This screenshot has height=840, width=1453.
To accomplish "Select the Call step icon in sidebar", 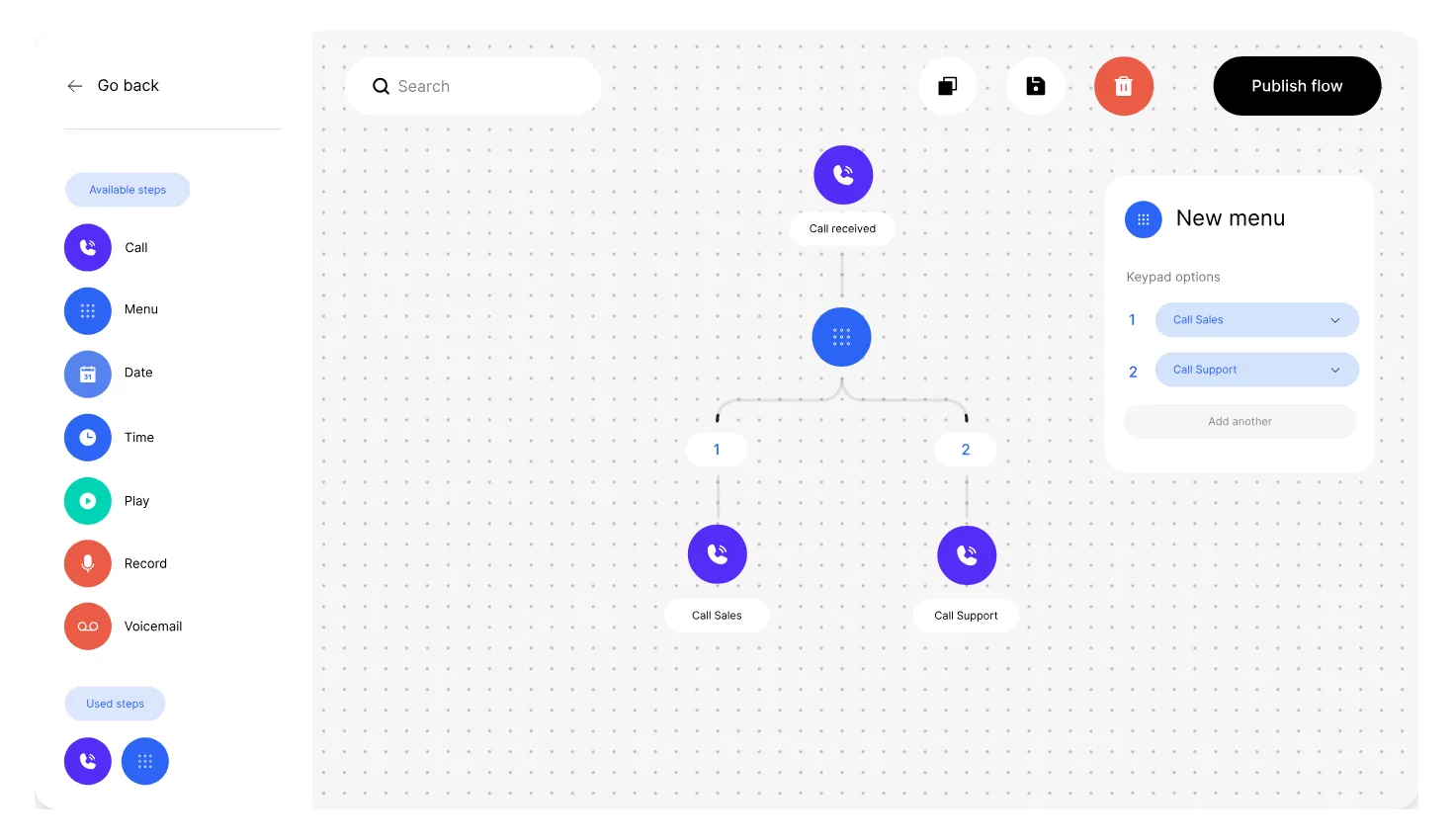I will [88, 247].
